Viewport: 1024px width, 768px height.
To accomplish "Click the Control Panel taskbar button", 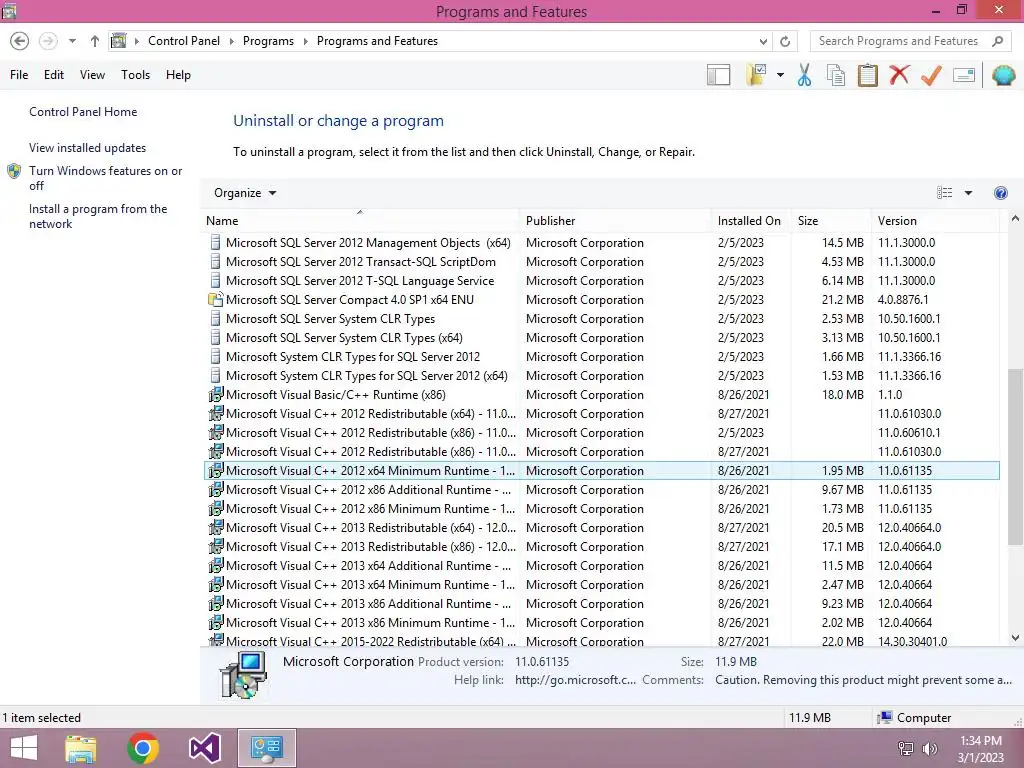I will coord(266,748).
